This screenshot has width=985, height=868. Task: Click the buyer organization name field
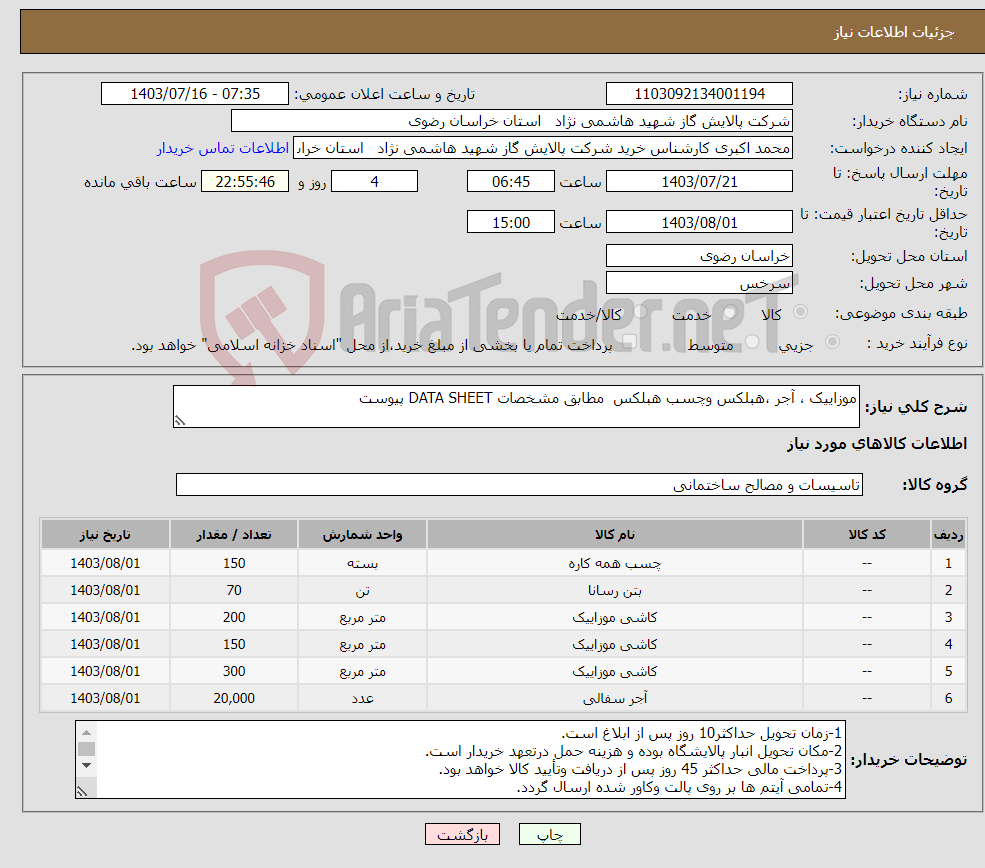511,121
